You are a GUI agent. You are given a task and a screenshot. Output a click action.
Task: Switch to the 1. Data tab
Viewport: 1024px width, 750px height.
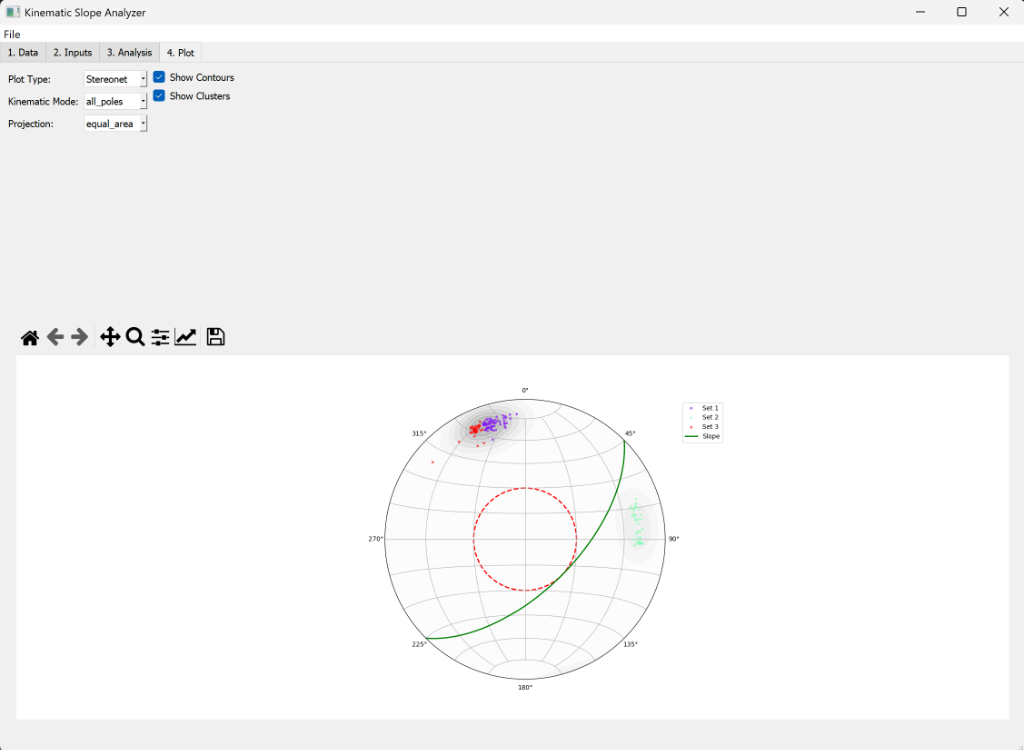[23, 52]
